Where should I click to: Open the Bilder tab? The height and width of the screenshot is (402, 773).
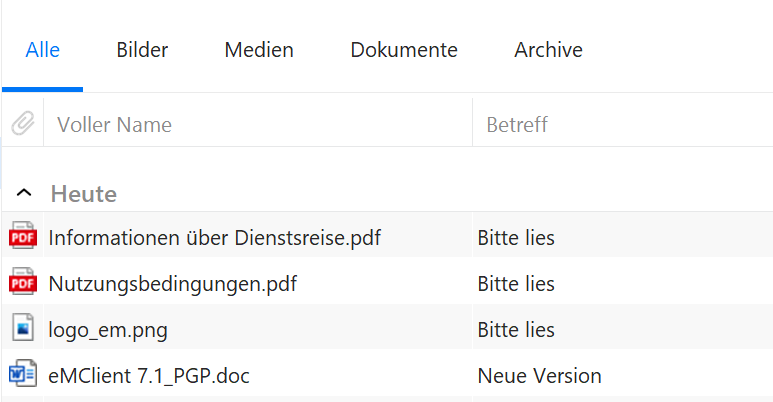(142, 50)
